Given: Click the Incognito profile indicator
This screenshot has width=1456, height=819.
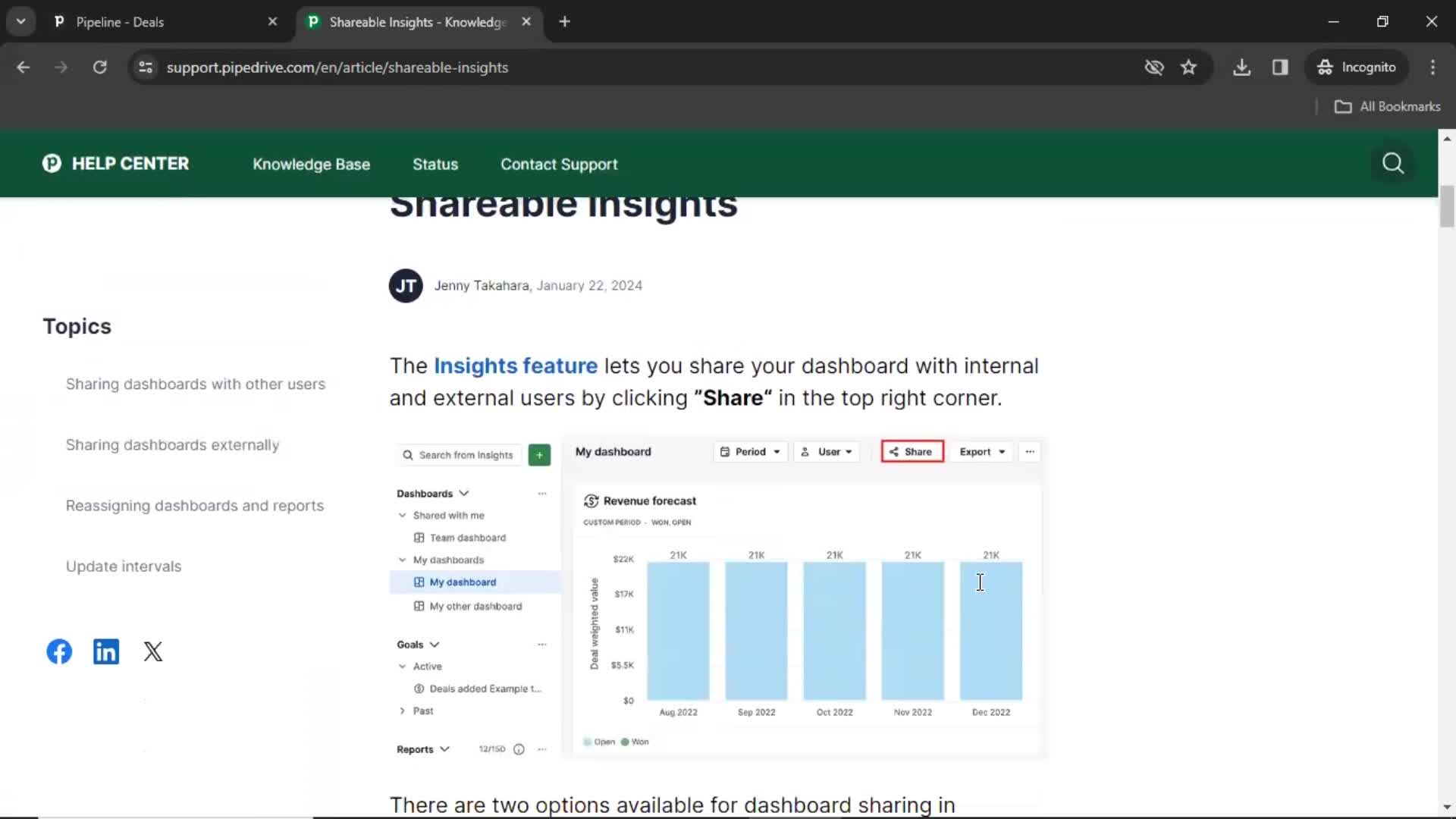Looking at the screenshot, I should tap(1357, 67).
